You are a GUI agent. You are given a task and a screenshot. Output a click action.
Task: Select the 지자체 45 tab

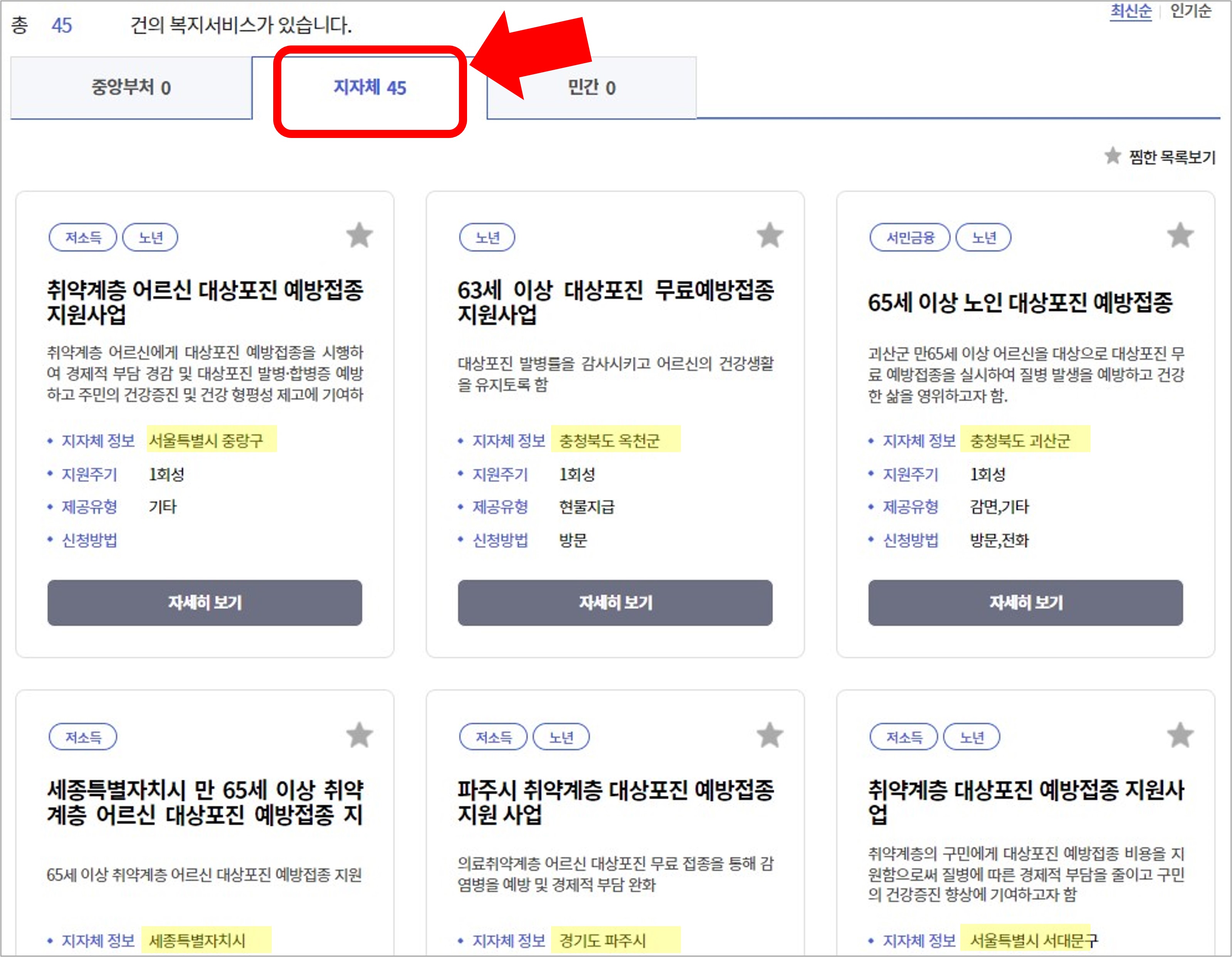coord(370,87)
